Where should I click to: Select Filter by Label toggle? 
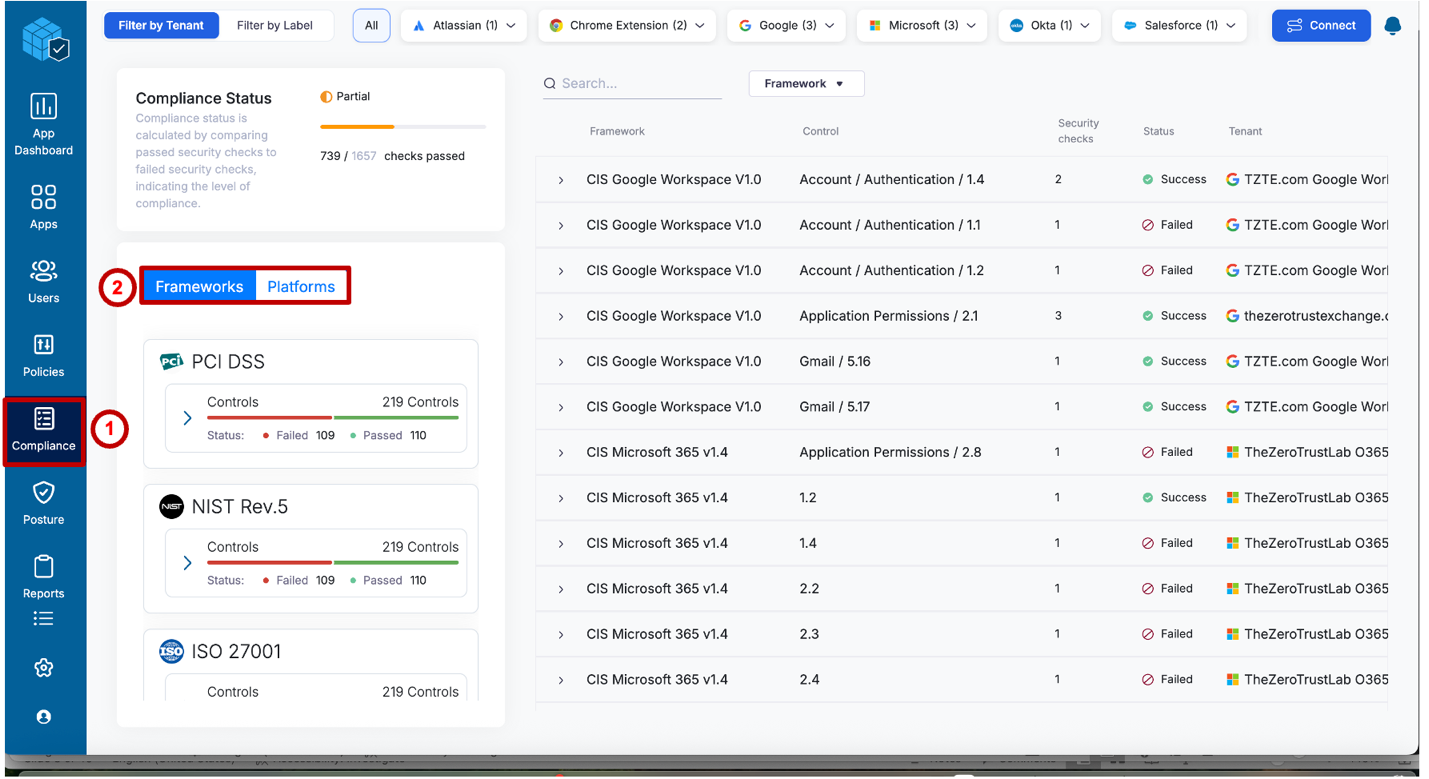pos(275,26)
